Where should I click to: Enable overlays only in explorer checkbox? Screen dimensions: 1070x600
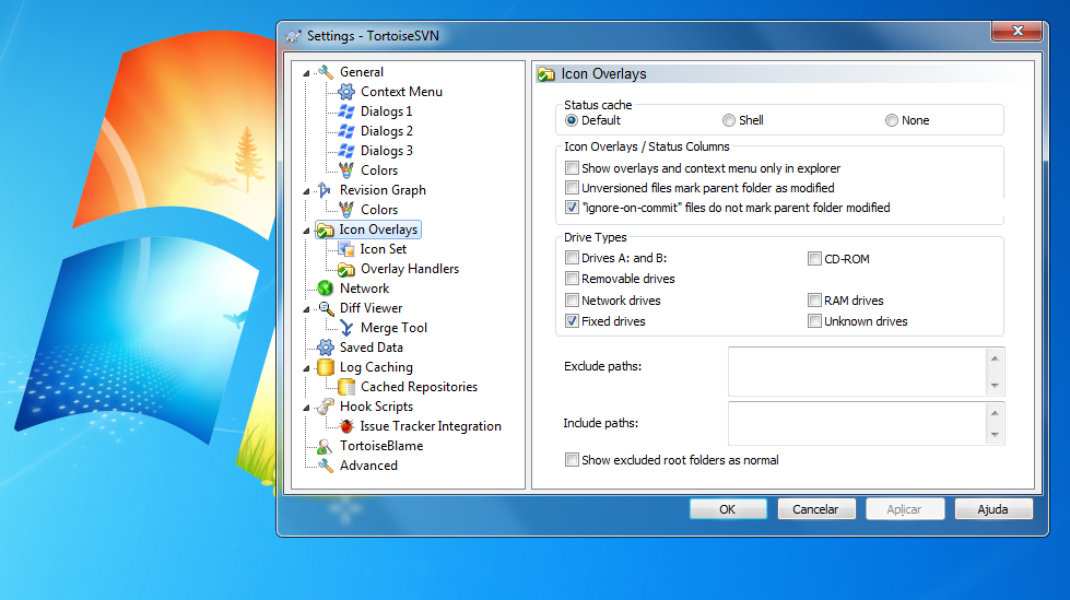(x=572, y=168)
